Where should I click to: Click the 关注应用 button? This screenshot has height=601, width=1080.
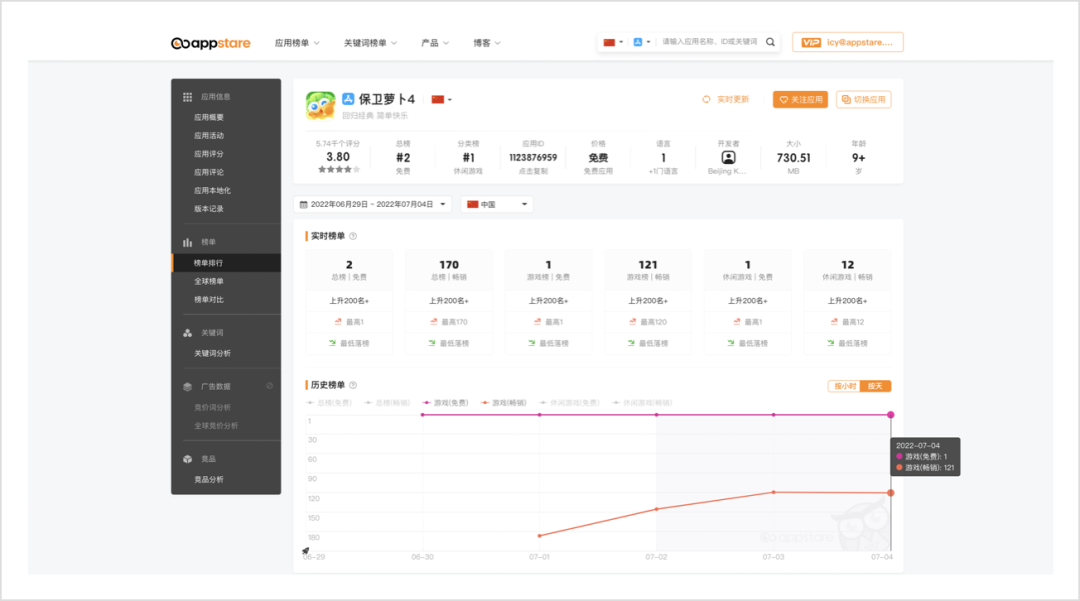[800, 100]
